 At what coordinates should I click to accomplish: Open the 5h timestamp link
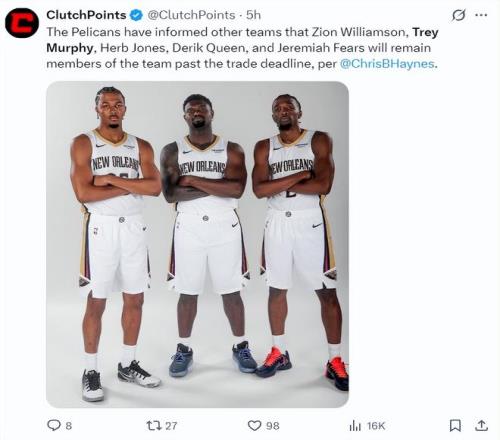tap(253, 15)
